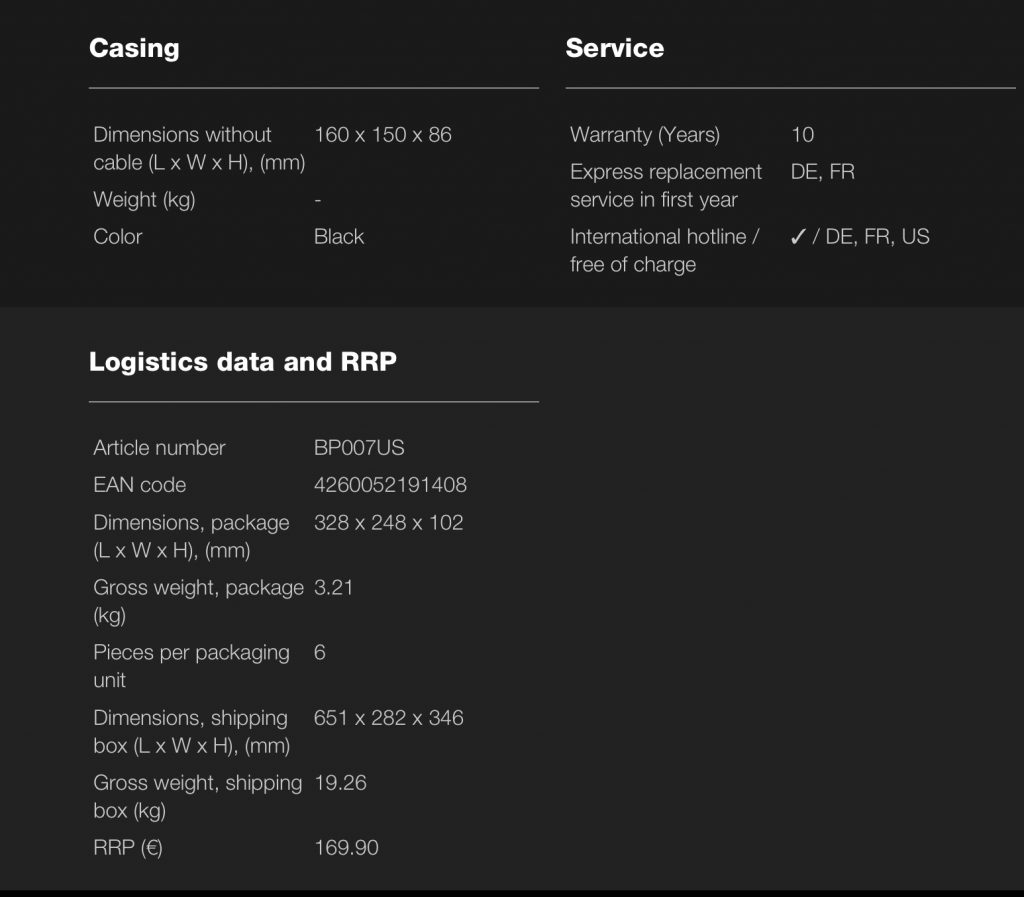
Task: Click the Weight (kg) label under Casing
Action: (x=144, y=200)
